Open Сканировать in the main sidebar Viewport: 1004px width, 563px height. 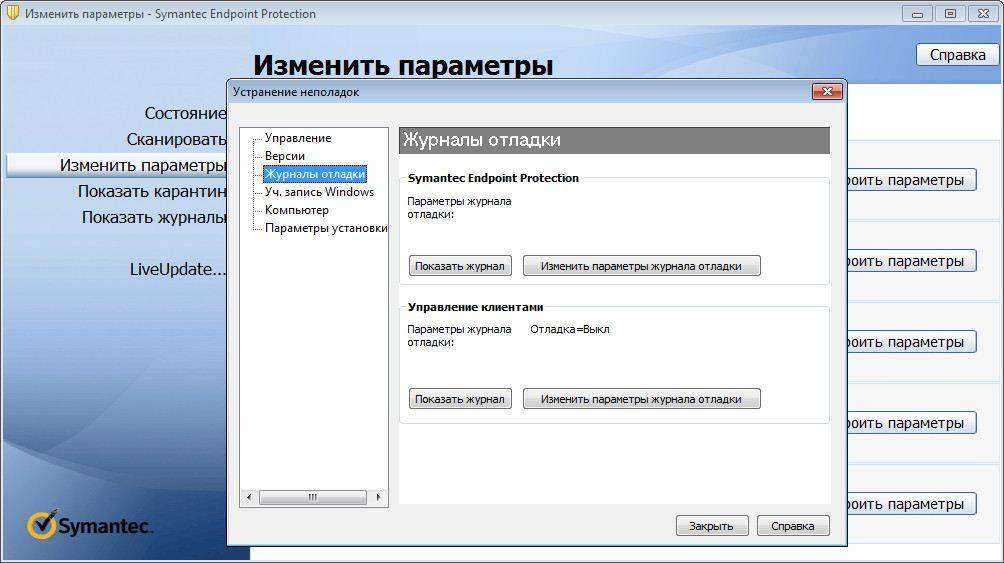[x=176, y=139]
